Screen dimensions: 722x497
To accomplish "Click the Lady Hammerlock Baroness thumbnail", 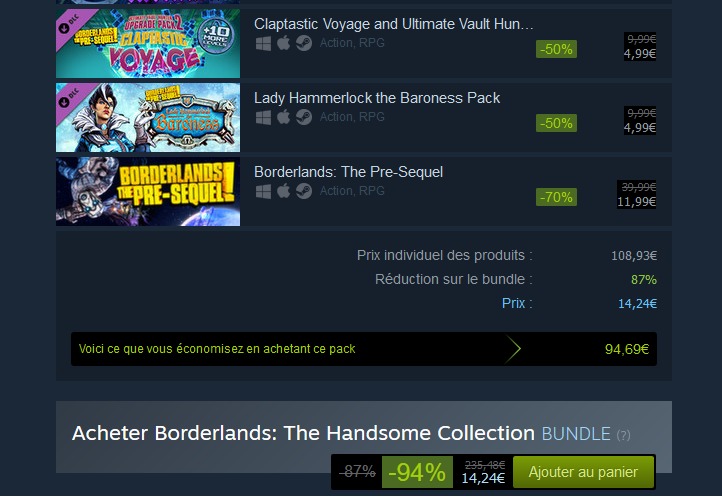I will (148, 117).
